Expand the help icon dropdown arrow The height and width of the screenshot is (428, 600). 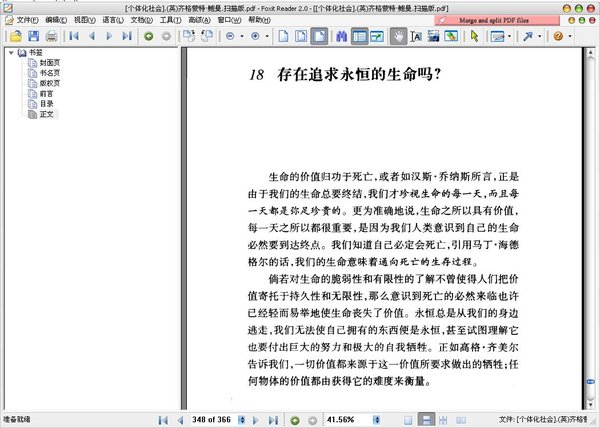pos(570,37)
